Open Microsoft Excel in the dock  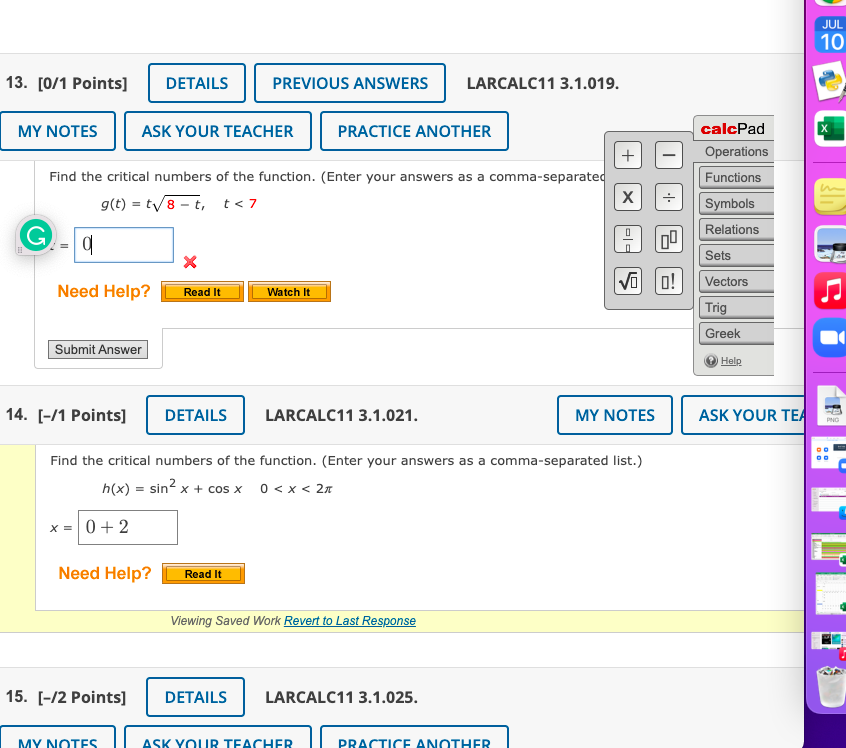830,128
